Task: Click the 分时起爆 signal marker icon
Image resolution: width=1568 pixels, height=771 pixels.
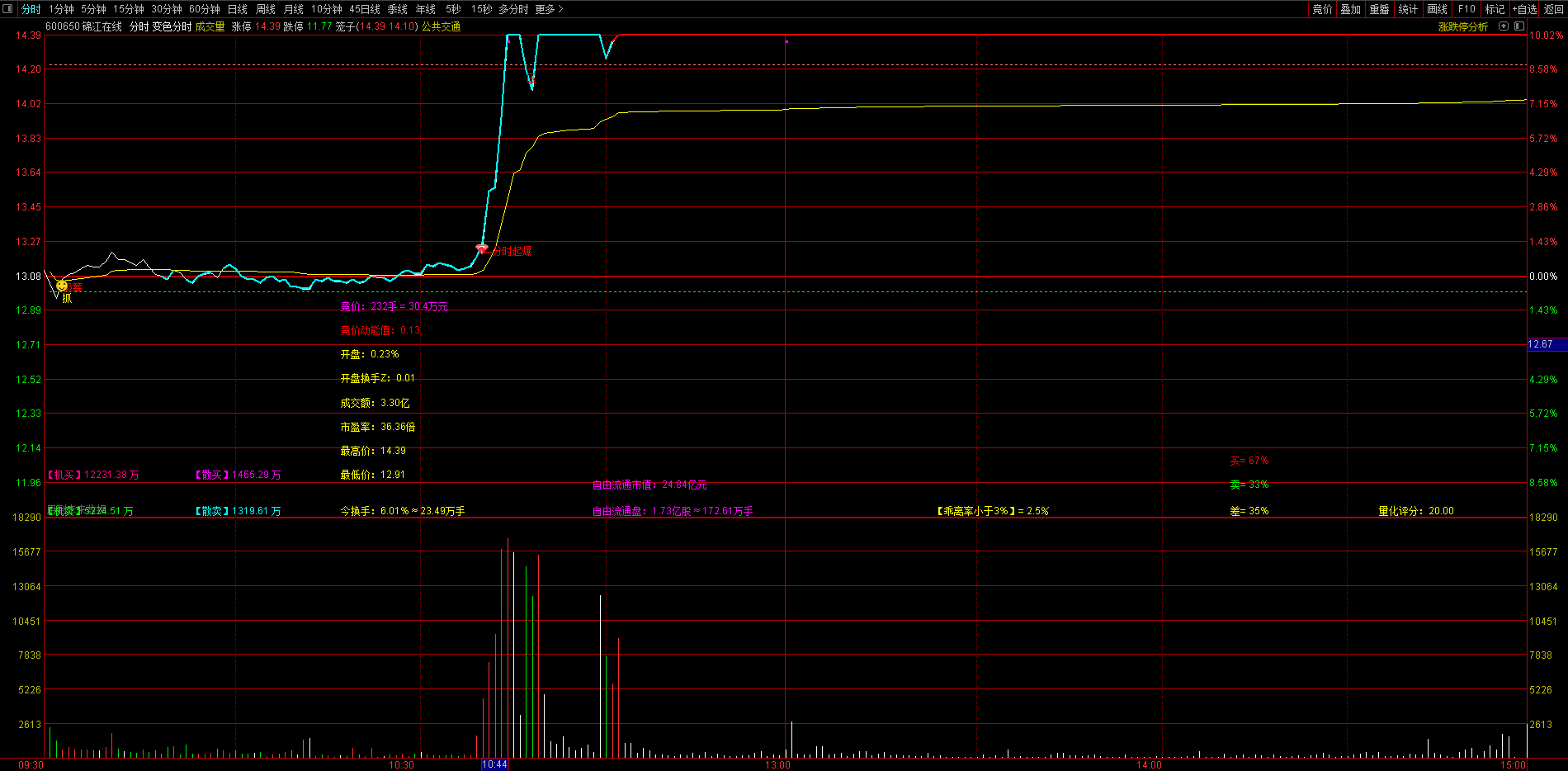Action: point(482,248)
